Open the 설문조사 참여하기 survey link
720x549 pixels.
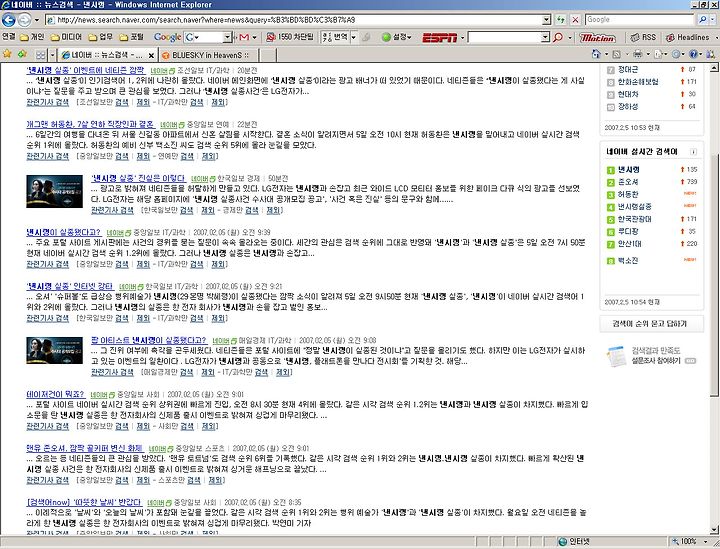[x=656, y=361]
